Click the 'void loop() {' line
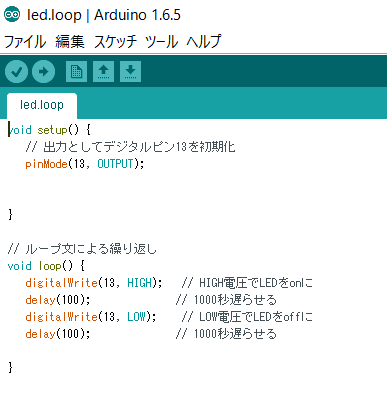Image resolution: width=387 pixels, height=409 pixels. 46,266
